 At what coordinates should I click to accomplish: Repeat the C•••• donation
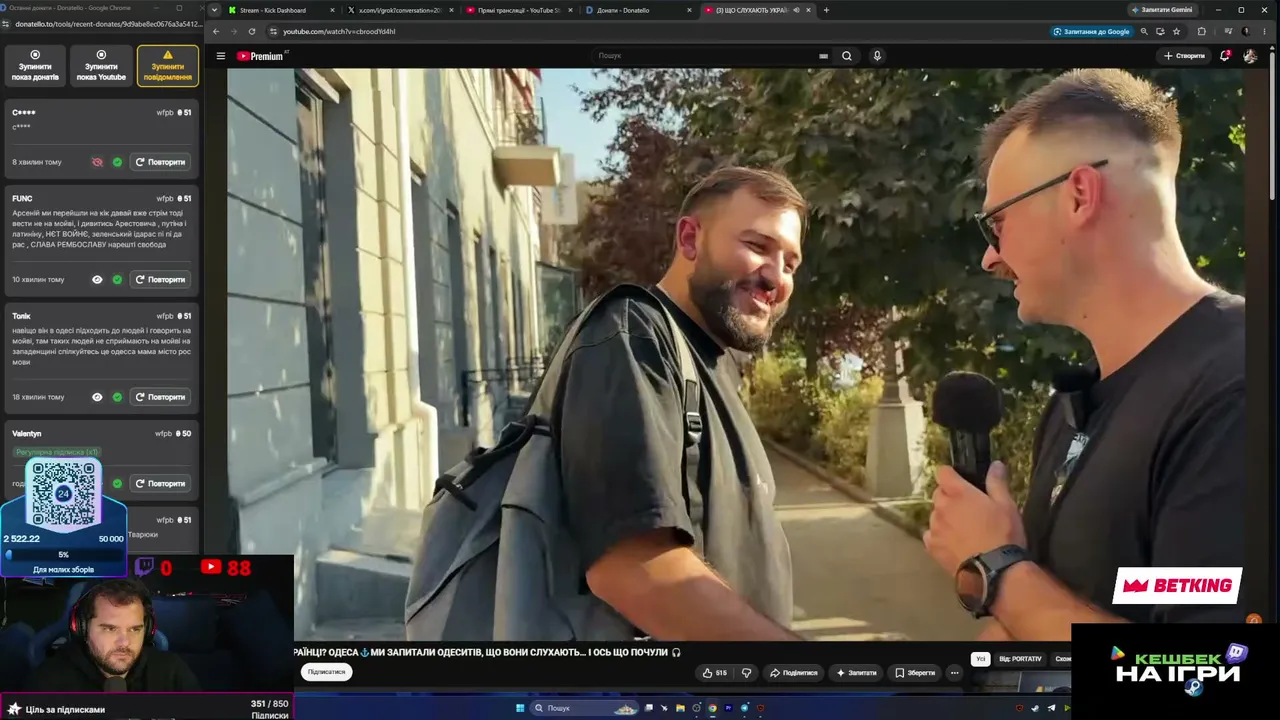pos(160,162)
